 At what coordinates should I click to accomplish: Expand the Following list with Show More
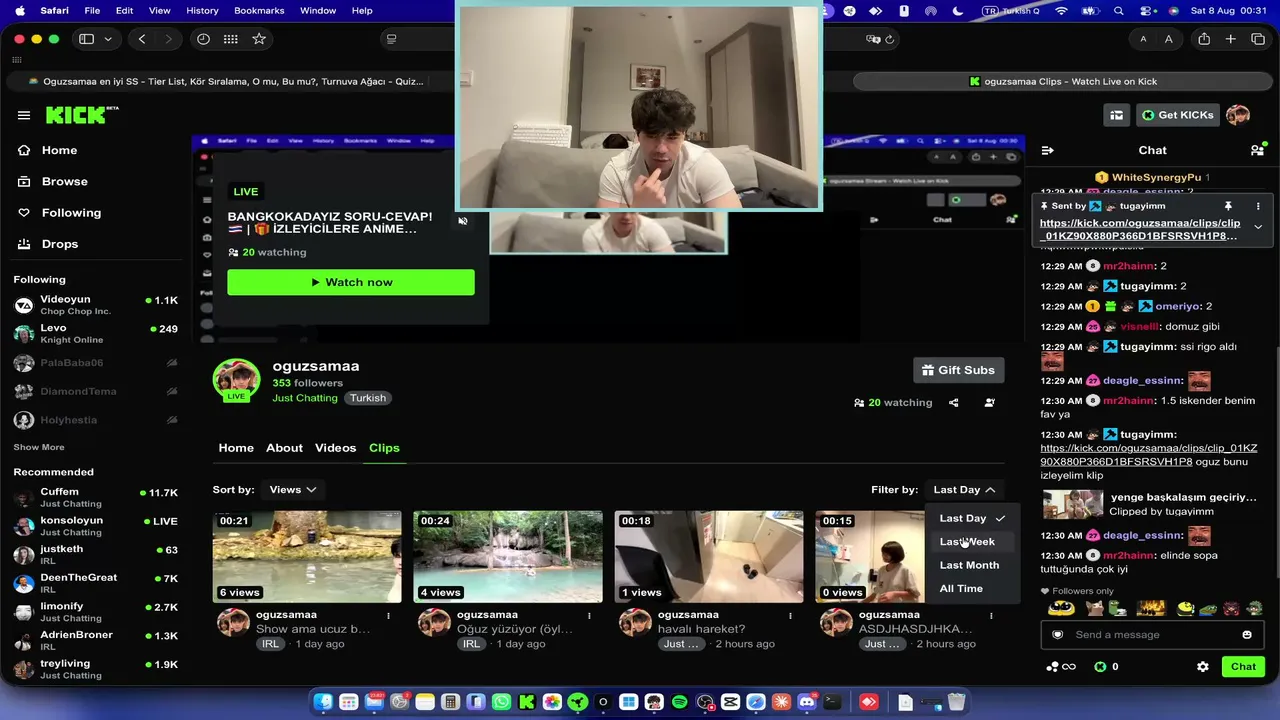(x=39, y=447)
